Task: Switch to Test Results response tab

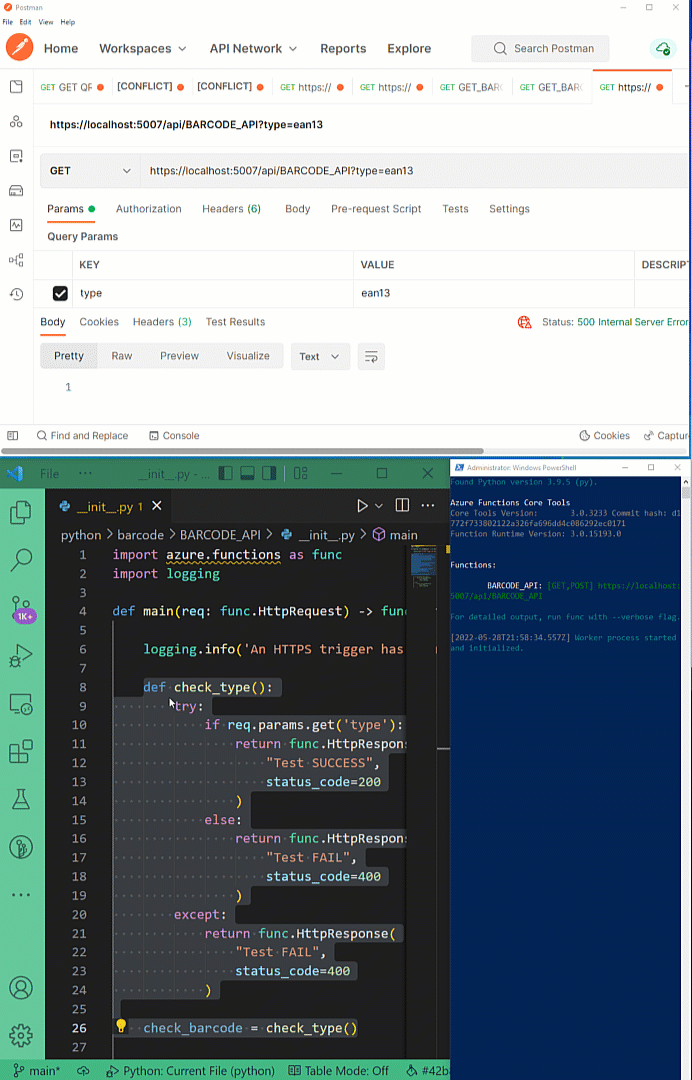Action: coord(235,322)
